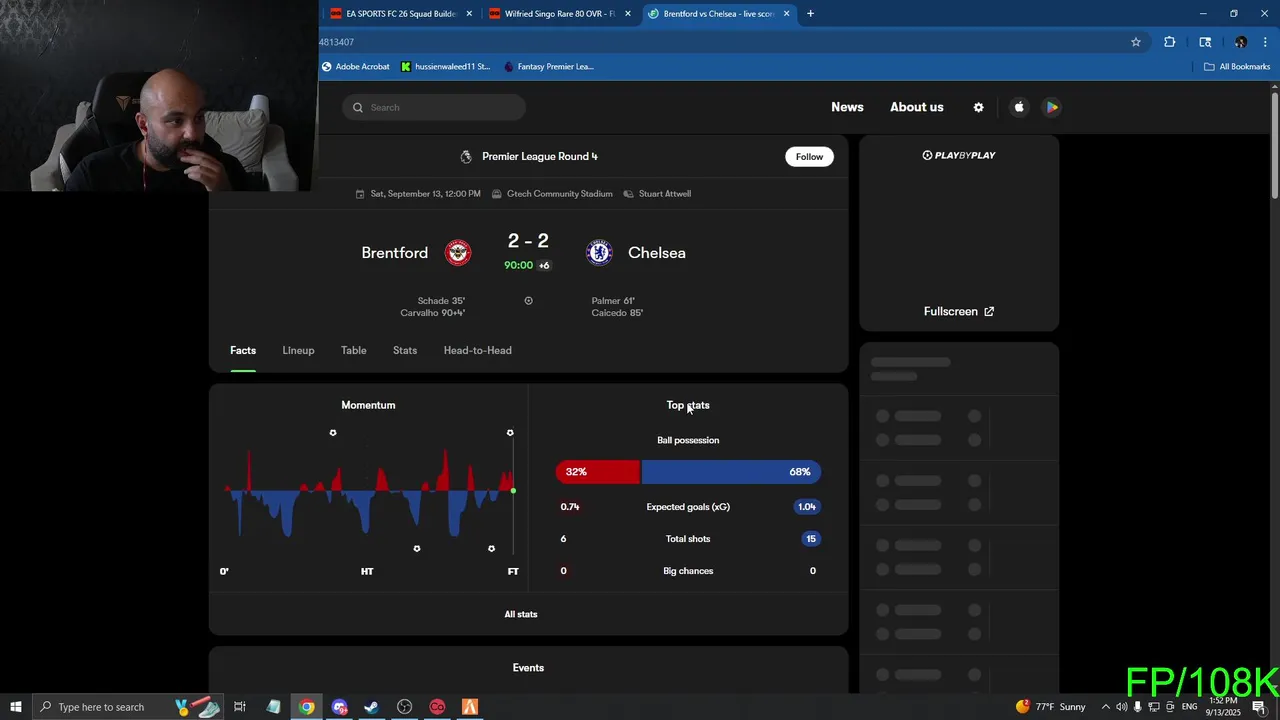Image resolution: width=1280 pixels, height=720 pixels.
Task: Open the Fullscreen external link icon
Action: [x=989, y=312]
